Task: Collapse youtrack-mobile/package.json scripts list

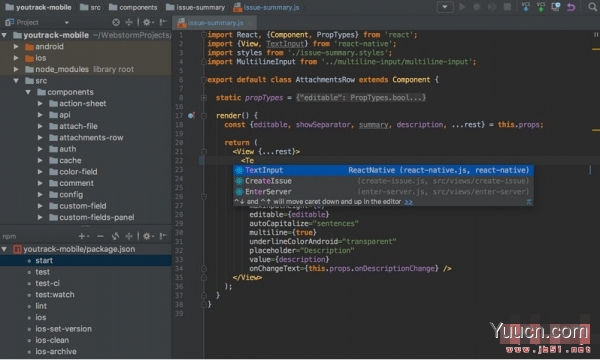Action: 4,249
